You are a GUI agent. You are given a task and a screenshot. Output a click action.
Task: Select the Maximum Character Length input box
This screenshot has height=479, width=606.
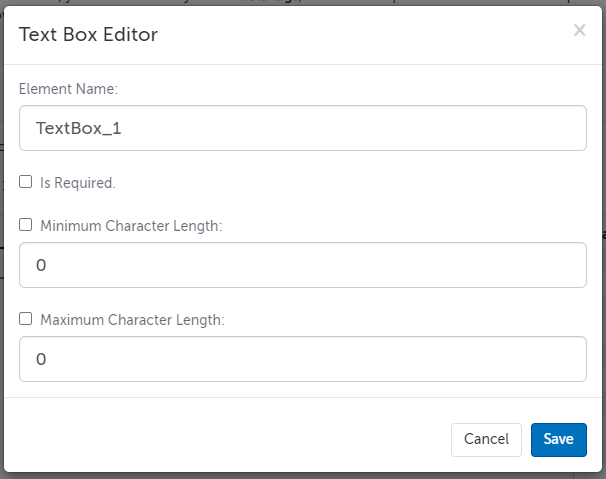pyautogui.click(x=302, y=359)
